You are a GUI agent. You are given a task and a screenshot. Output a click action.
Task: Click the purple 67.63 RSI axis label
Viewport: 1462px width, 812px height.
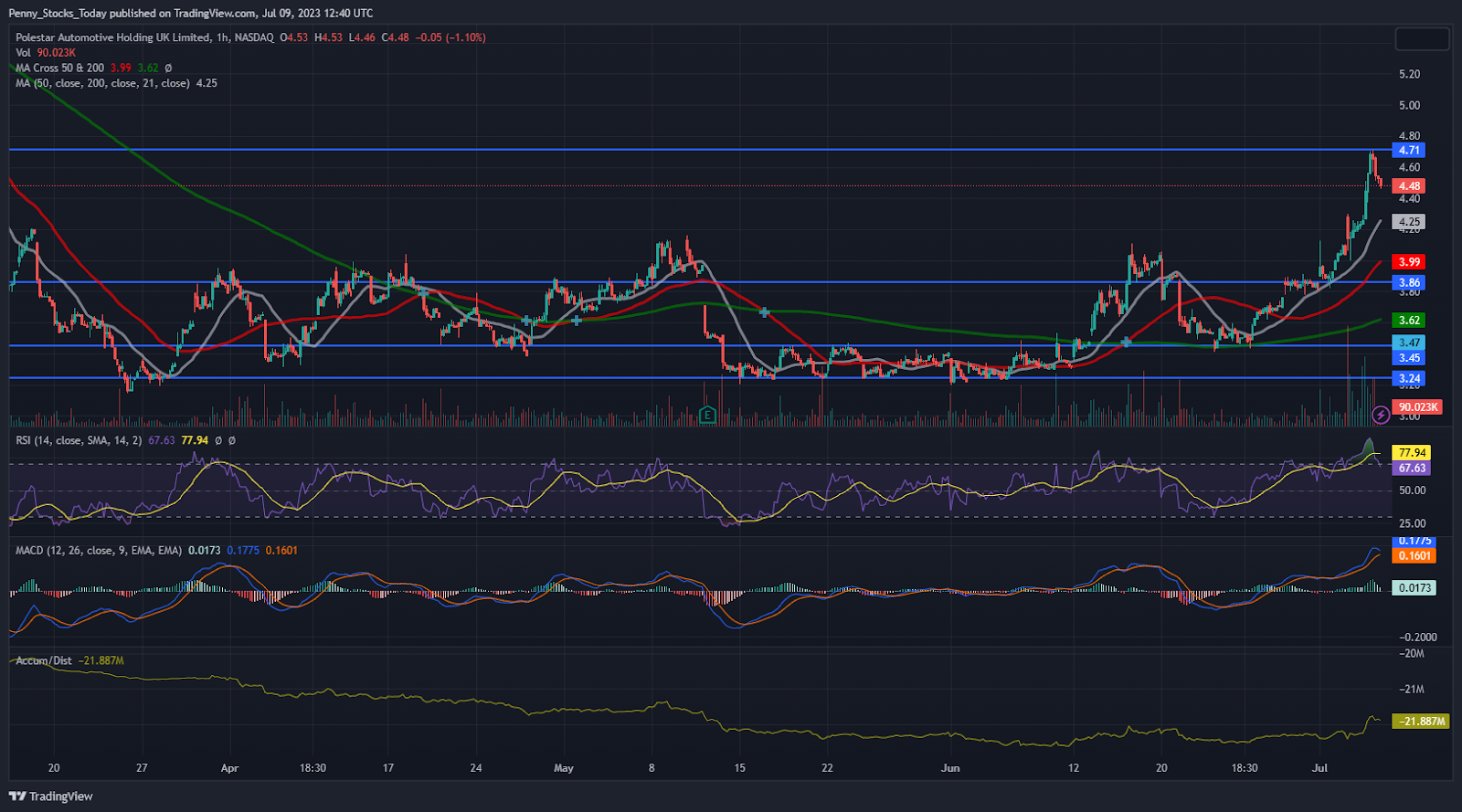click(x=1412, y=469)
